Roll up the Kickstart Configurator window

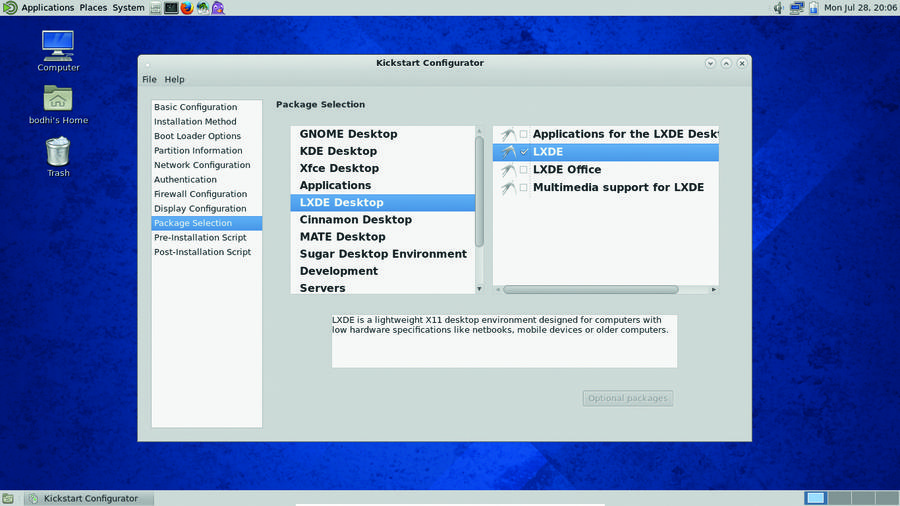[710, 63]
